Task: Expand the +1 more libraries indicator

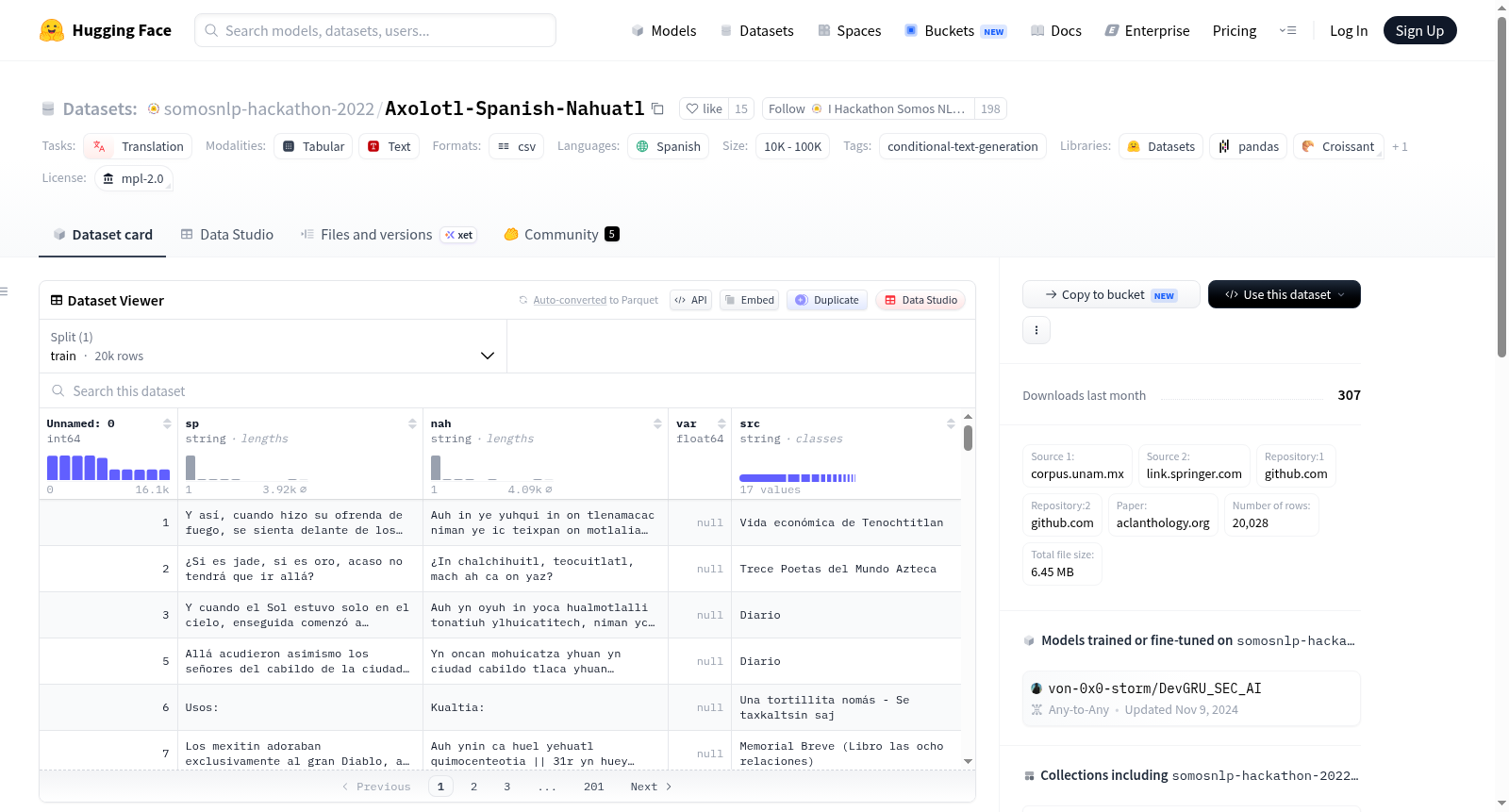Action: [1400, 147]
